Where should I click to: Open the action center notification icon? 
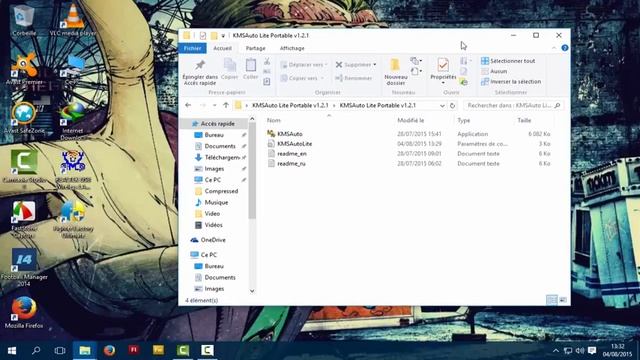tap(592, 351)
